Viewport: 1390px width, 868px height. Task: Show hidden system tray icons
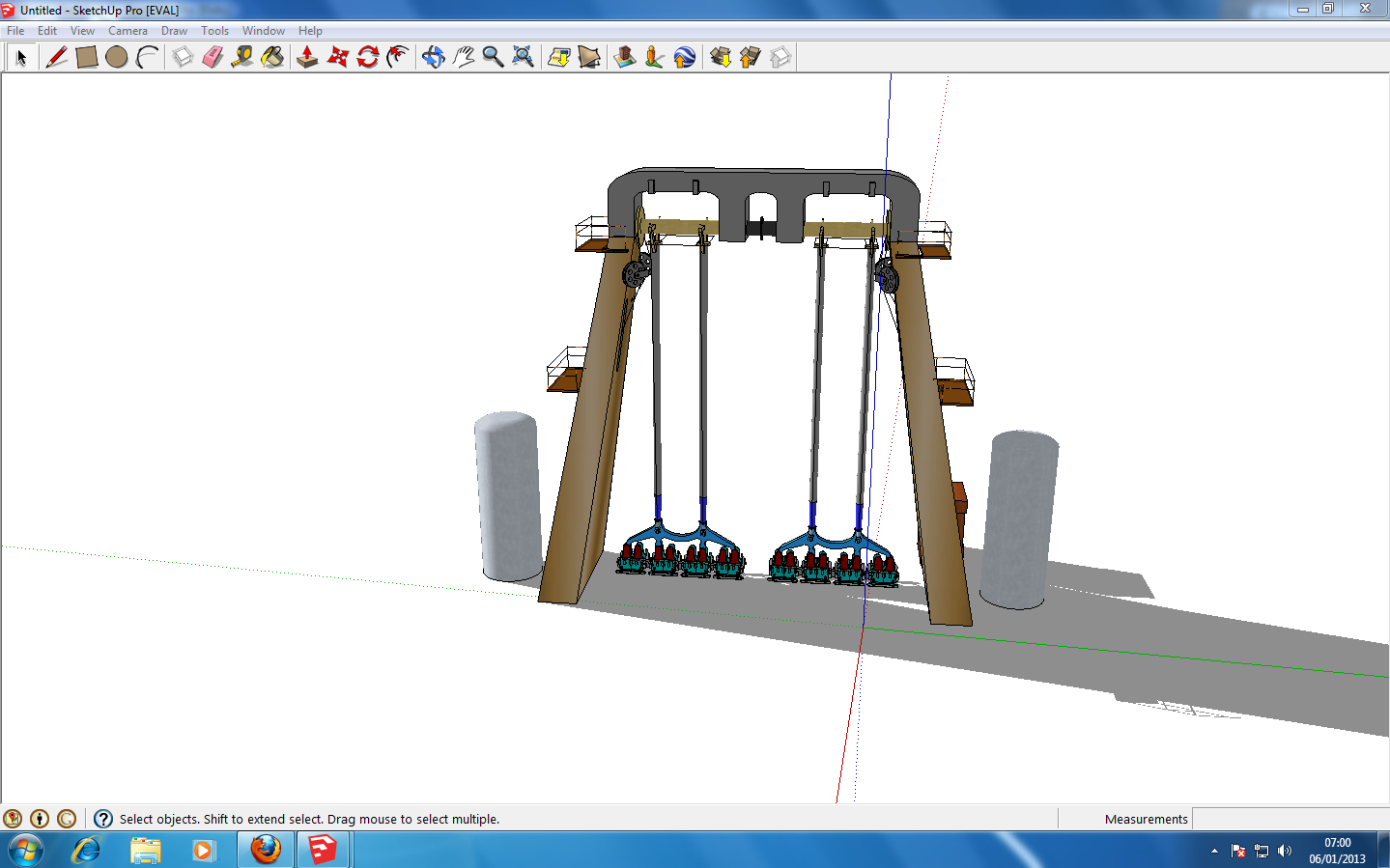pos(1214,851)
